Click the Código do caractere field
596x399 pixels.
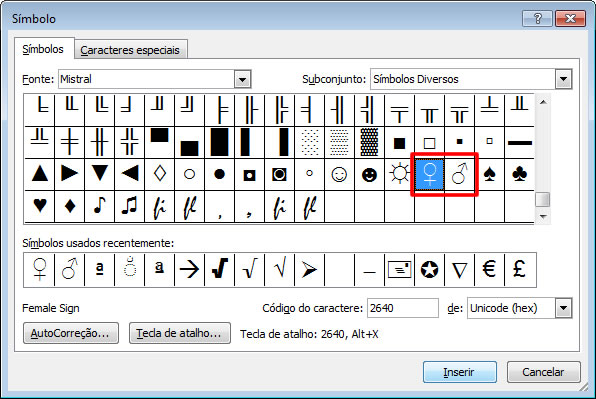tap(403, 308)
